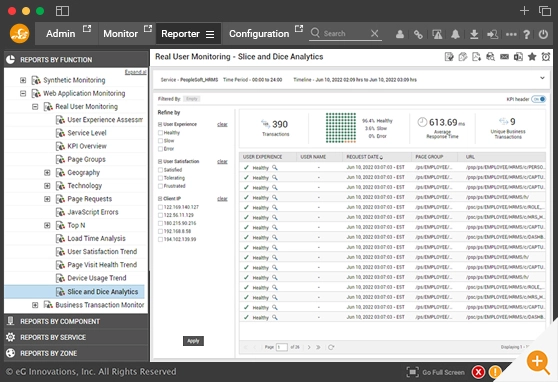558x382 pixels.
Task: Toggle the KPI header switch
Action: pyautogui.click(x=538, y=99)
